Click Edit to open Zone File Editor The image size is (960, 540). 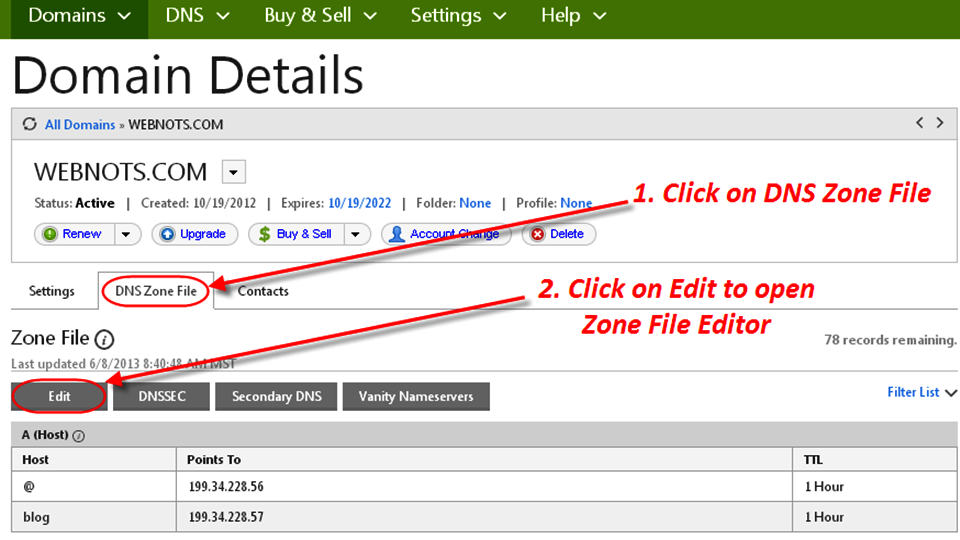[x=59, y=396]
